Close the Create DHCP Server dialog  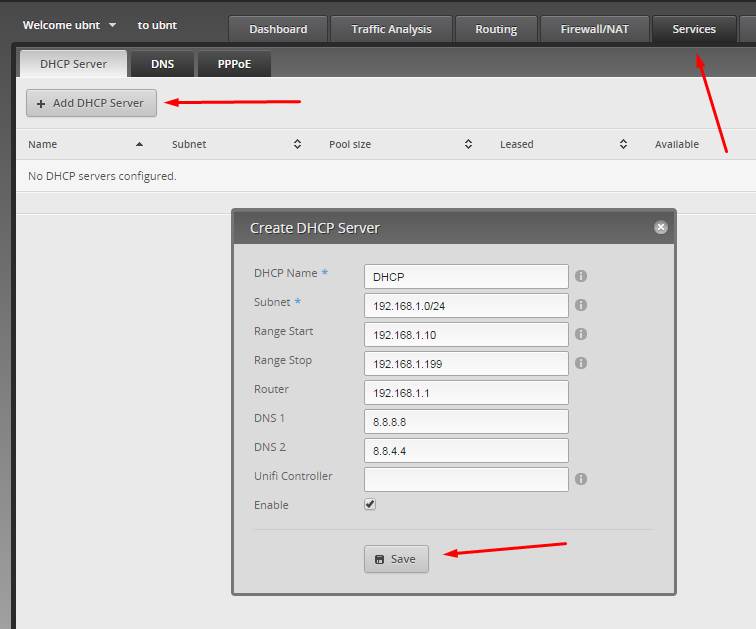coord(660,227)
